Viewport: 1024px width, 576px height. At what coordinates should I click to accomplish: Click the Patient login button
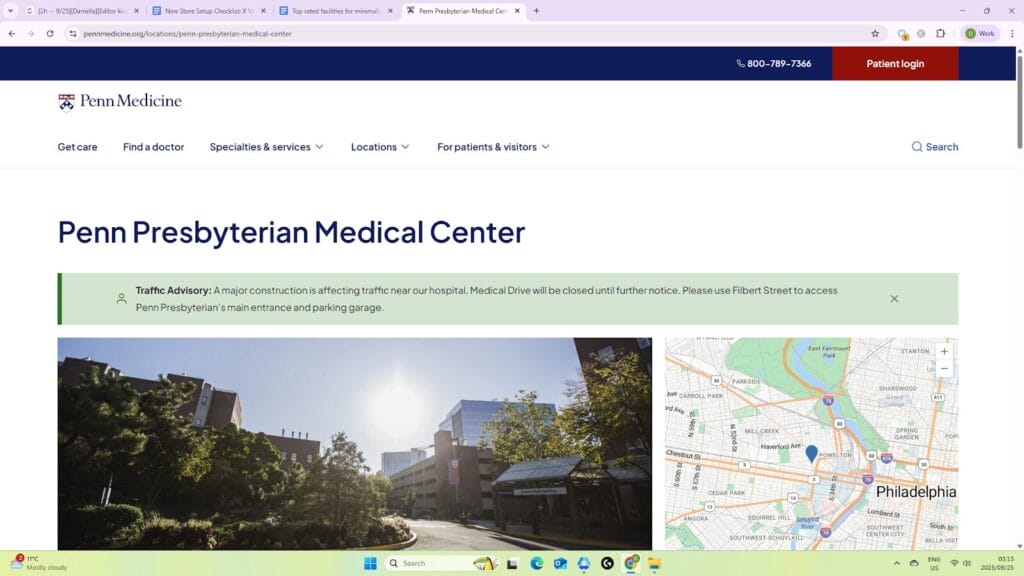895,63
